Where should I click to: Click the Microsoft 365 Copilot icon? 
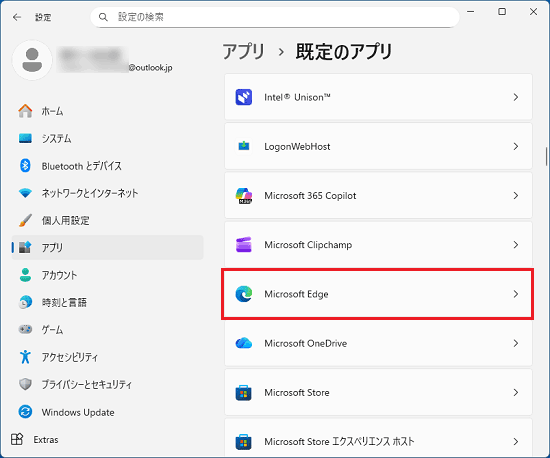point(243,195)
